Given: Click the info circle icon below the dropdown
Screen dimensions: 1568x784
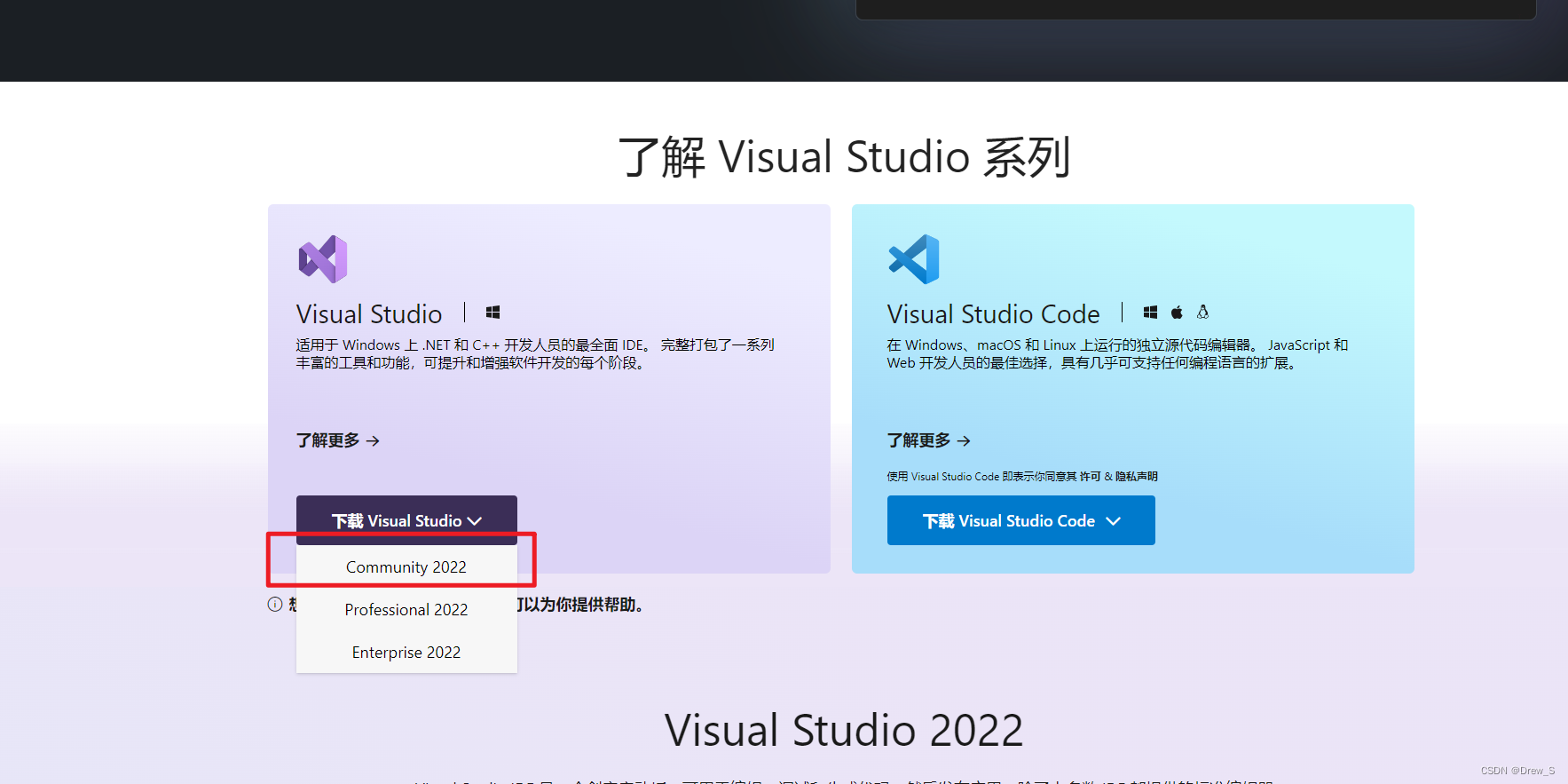Looking at the screenshot, I should [x=275, y=605].
